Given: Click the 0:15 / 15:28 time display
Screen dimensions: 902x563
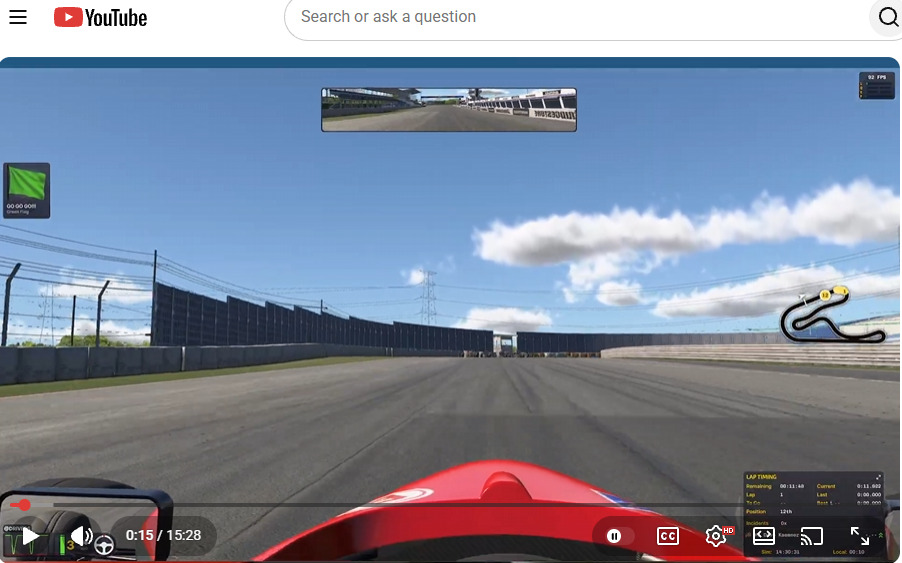Looking at the screenshot, I should tap(163, 535).
